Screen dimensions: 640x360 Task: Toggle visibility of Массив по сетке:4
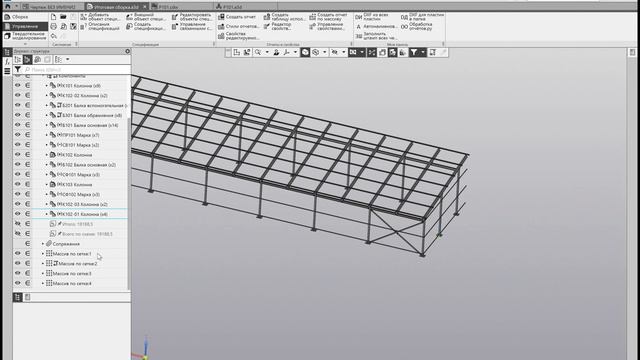point(18,283)
